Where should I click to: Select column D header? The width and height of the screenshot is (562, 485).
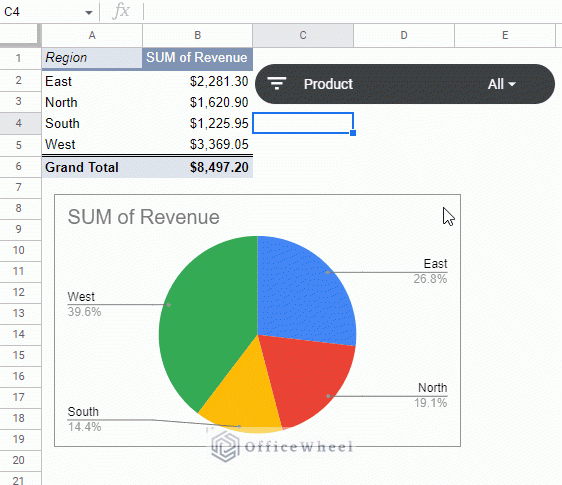tap(404, 35)
